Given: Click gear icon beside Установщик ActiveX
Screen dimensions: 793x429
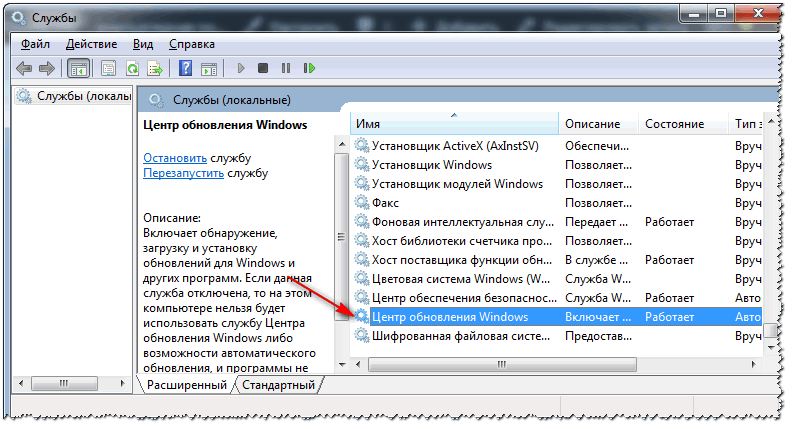Looking at the screenshot, I should tap(361, 146).
